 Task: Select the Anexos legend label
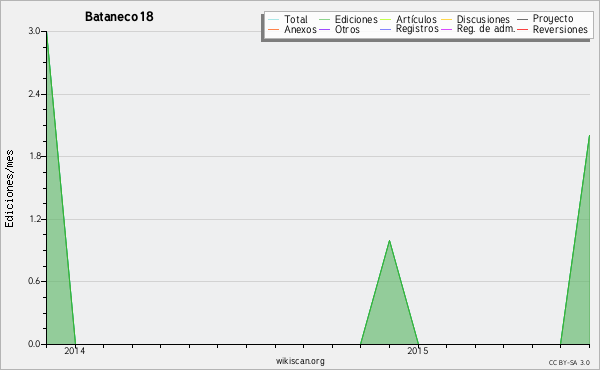click(x=300, y=29)
